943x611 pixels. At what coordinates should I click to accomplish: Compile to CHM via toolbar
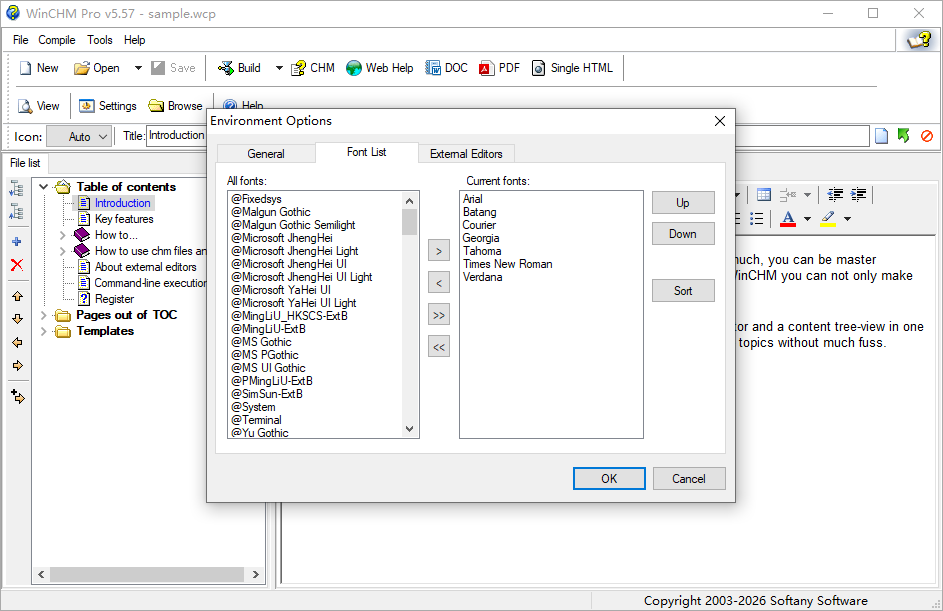[313, 68]
